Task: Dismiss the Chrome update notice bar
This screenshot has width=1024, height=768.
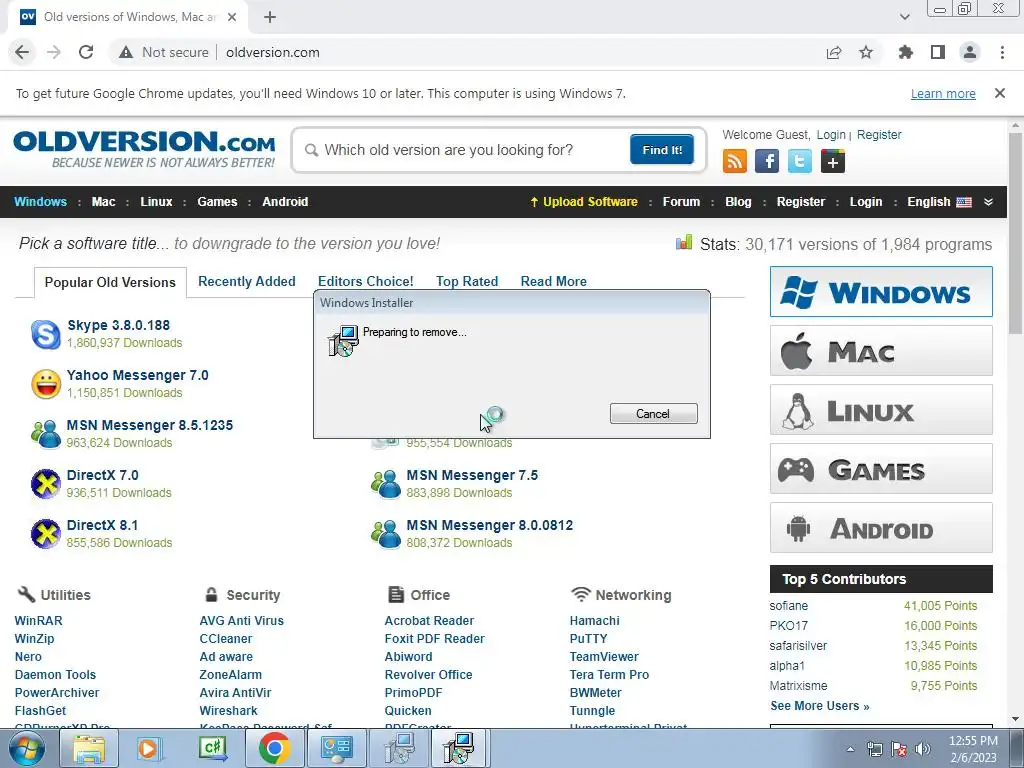Action: [x=999, y=93]
